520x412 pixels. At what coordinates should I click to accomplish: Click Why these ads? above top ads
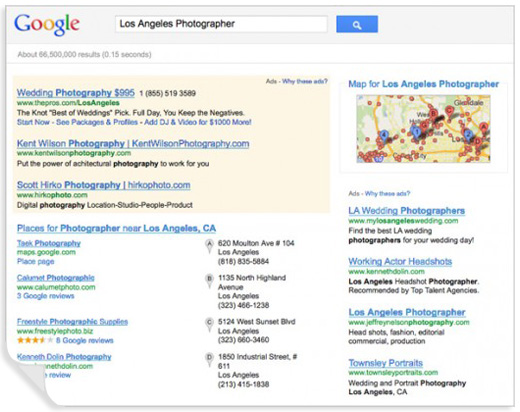[305, 81]
